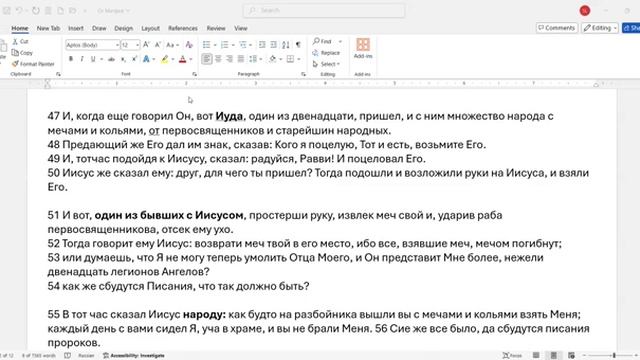
Task: Toggle Italic formatting
Action: point(82,59)
